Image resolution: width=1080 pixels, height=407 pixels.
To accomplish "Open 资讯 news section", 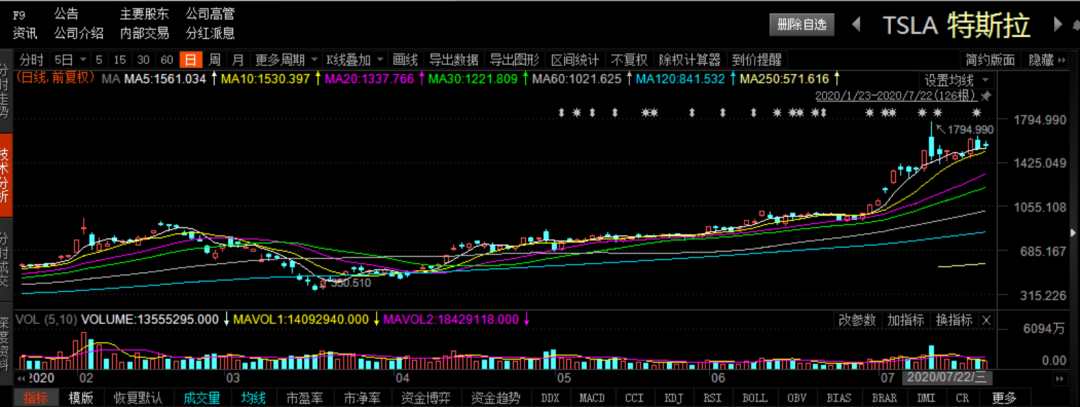I will 25,33.
